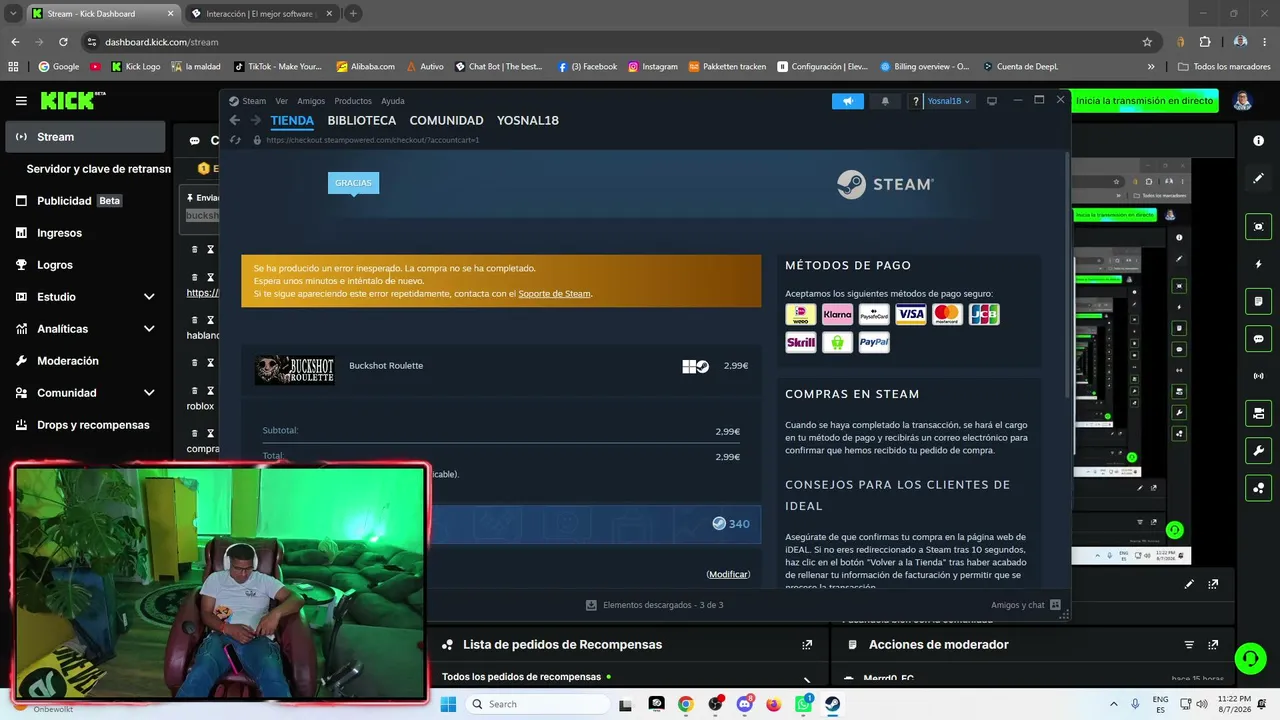Open the Facebook bookmark
The width and height of the screenshot is (1280, 720).
[x=587, y=67]
